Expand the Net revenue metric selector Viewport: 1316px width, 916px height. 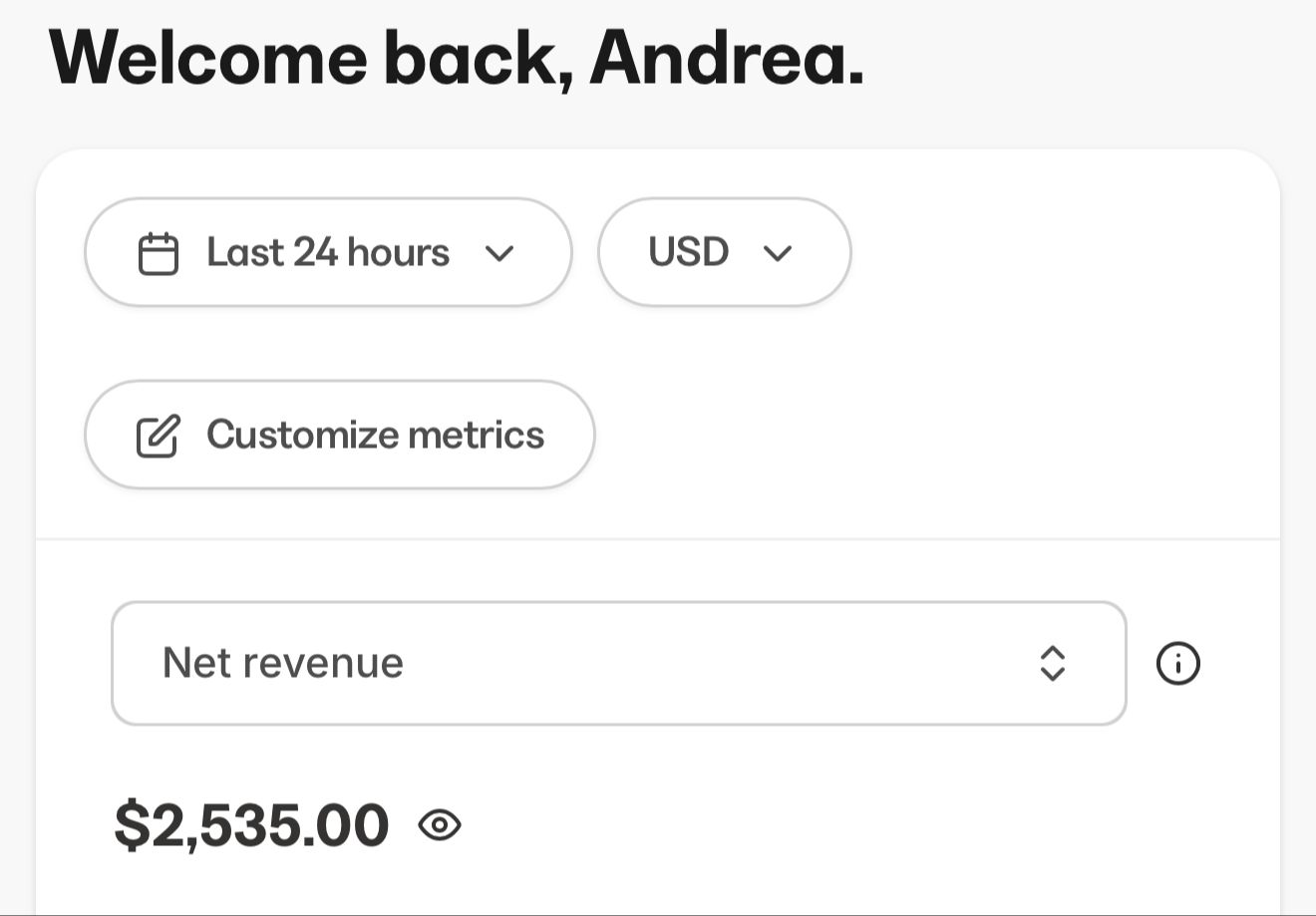pos(618,663)
